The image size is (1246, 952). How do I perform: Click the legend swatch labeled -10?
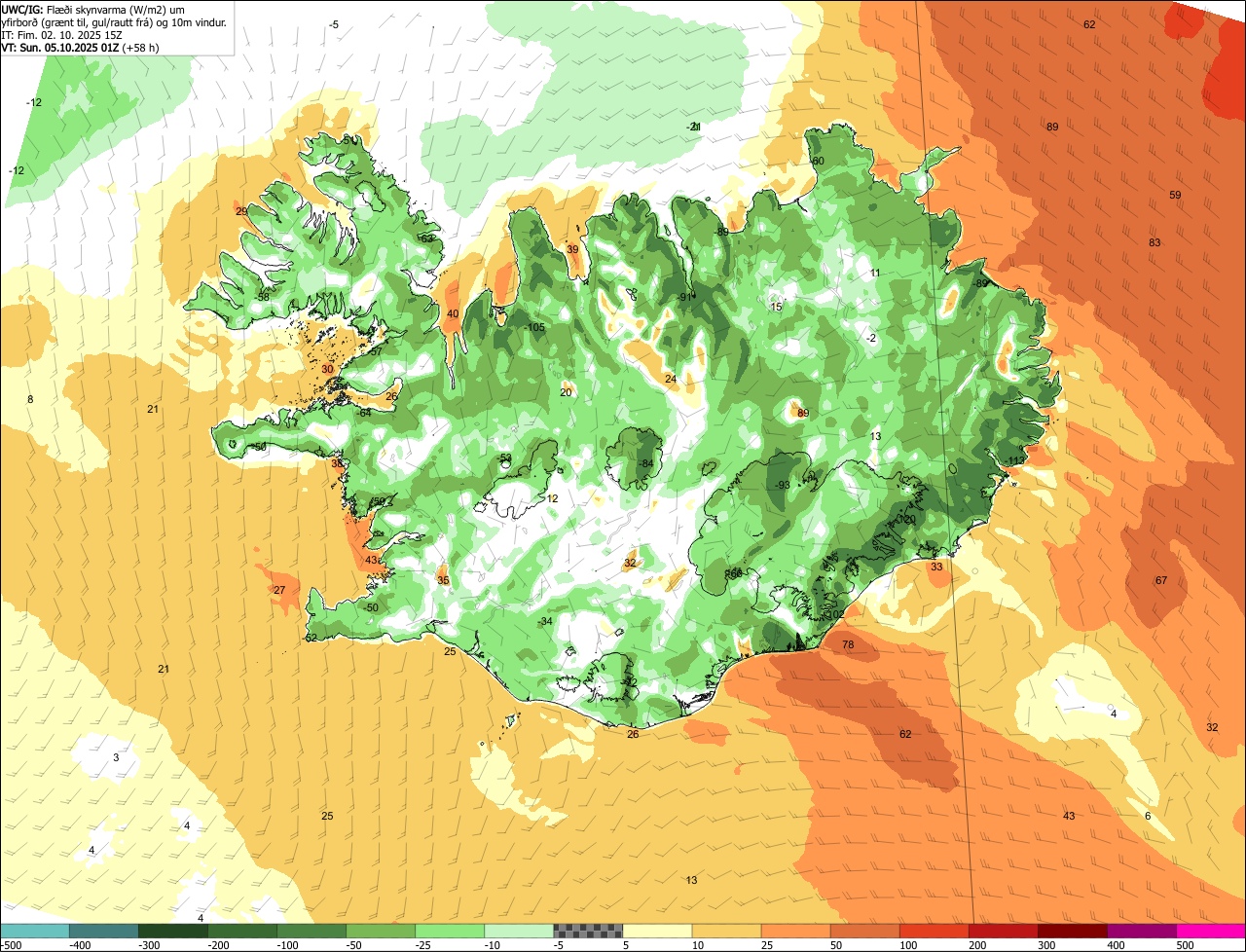519,931
